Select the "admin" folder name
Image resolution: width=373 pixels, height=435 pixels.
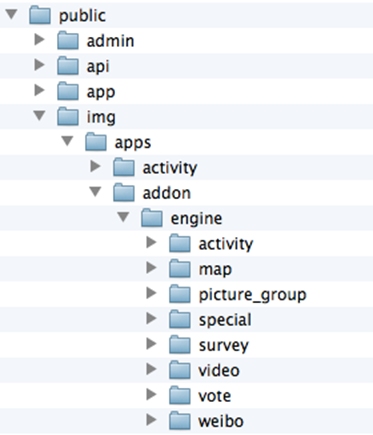[x=110, y=41]
